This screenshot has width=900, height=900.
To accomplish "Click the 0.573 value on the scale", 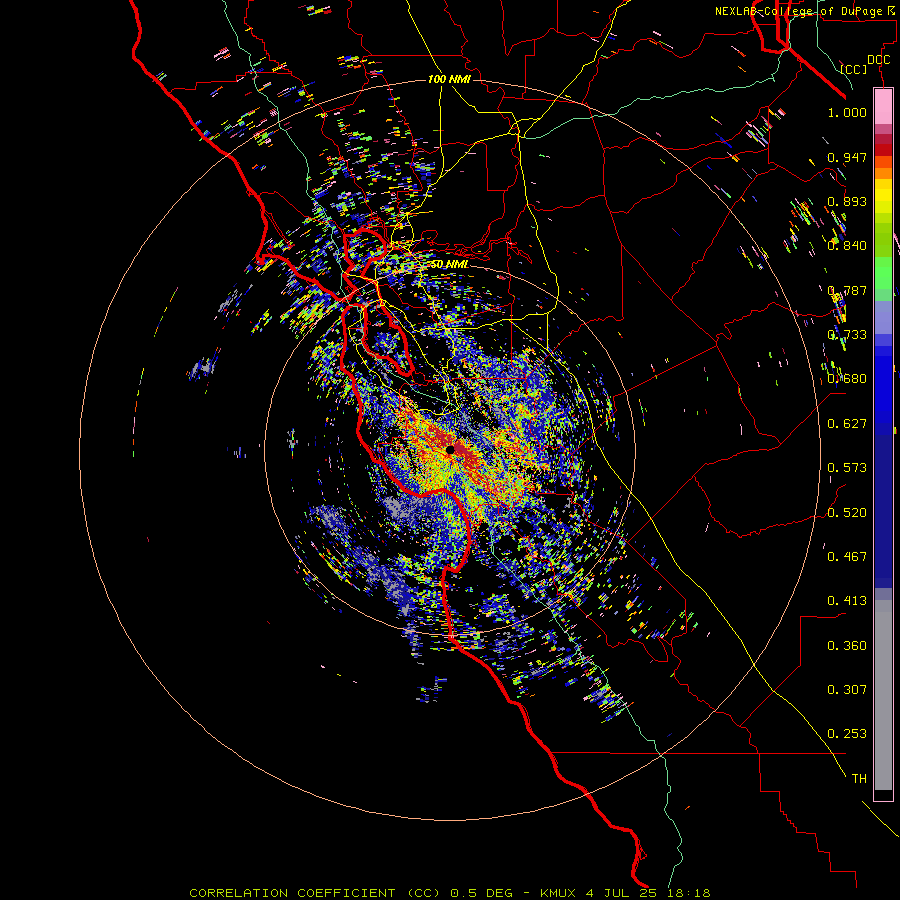I will [847, 468].
